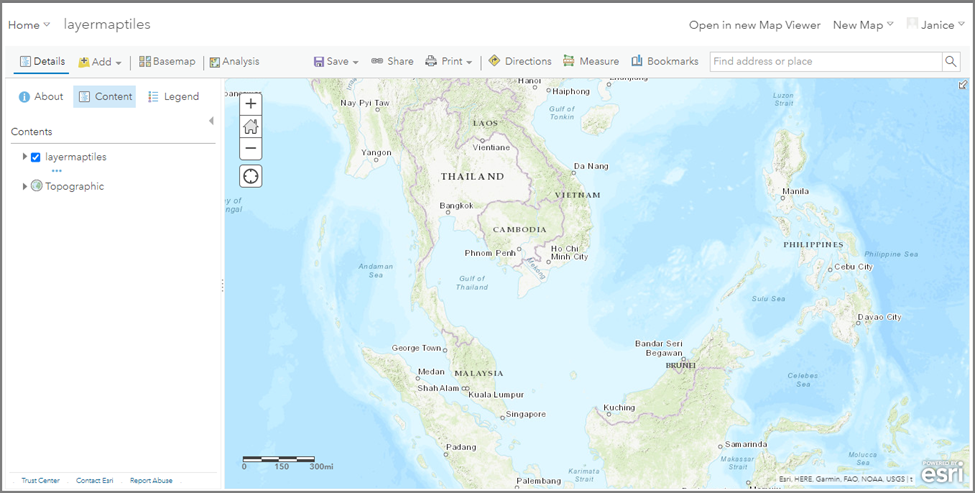Find my location on map
The image size is (975, 493).
251,177
